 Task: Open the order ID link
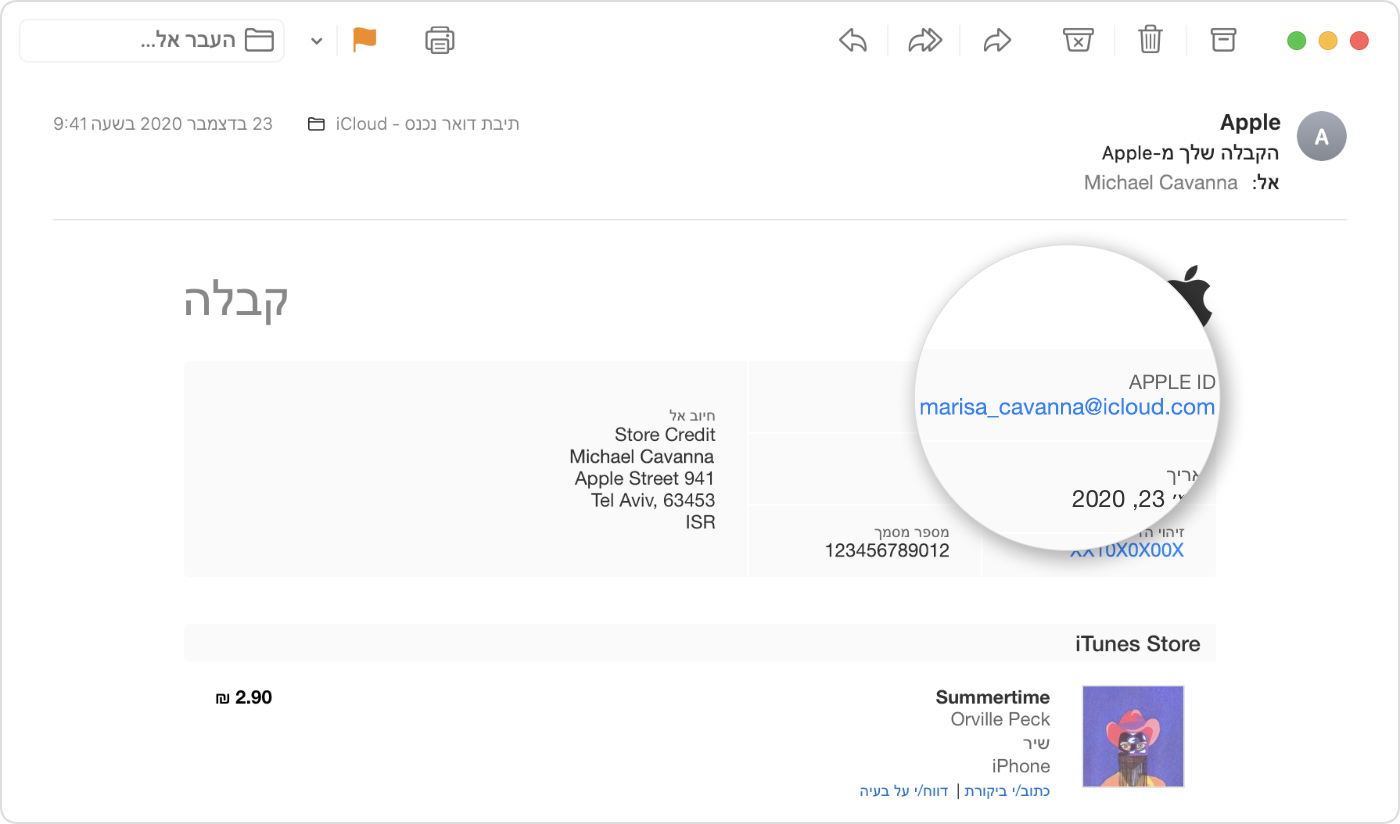(x=1127, y=551)
